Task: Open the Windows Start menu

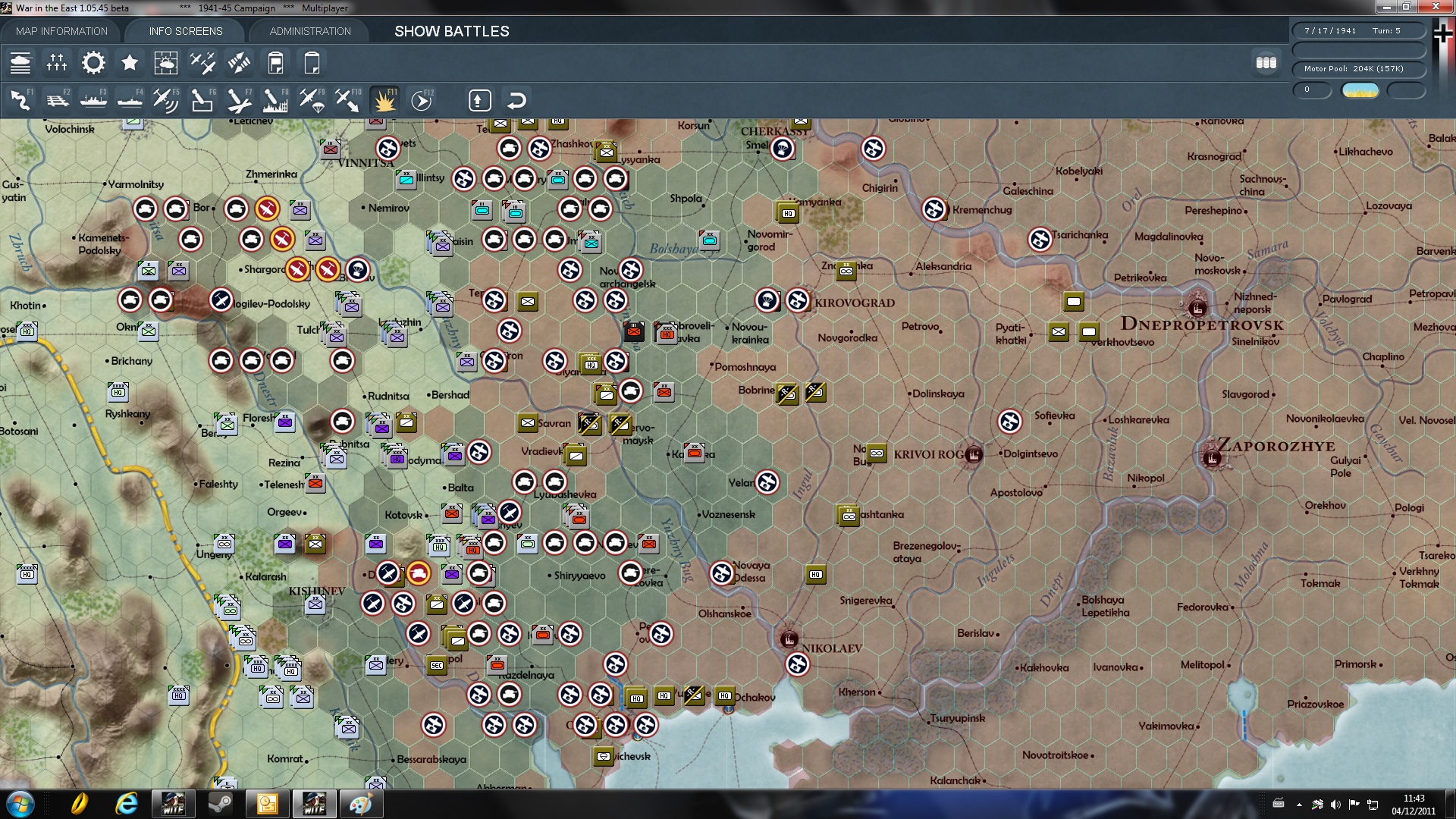Action: [x=20, y=804]
